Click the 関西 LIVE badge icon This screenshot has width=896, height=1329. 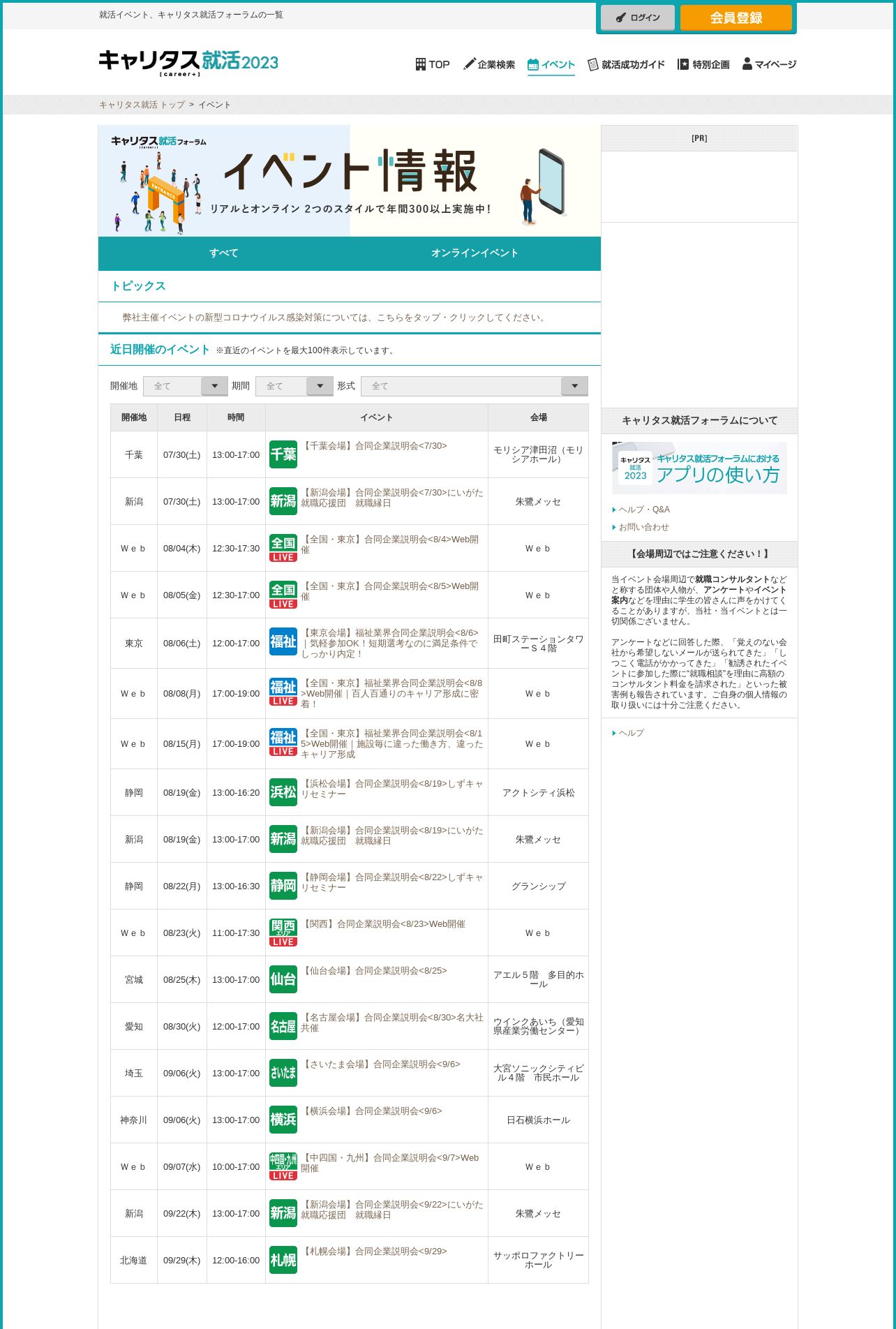click(283, 933)
